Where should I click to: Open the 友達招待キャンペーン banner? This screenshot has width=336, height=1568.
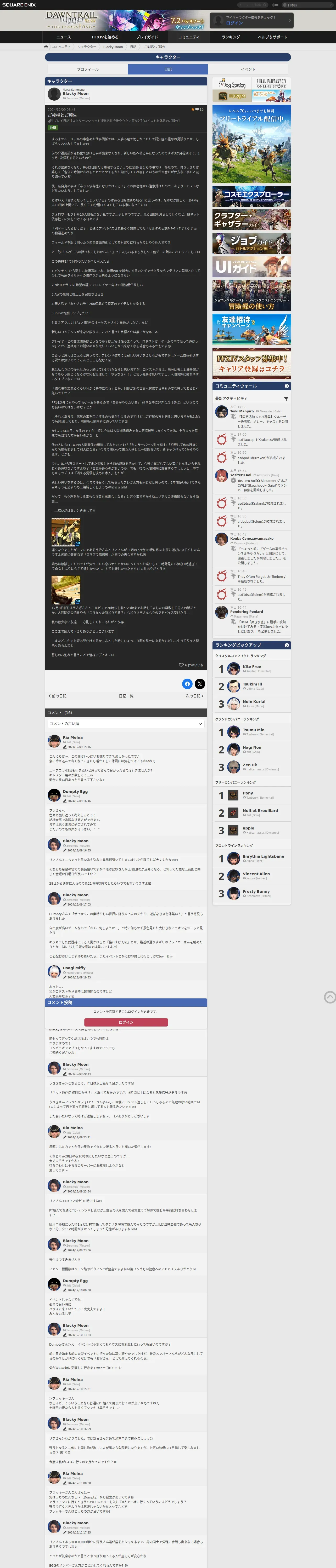(251, 329)
